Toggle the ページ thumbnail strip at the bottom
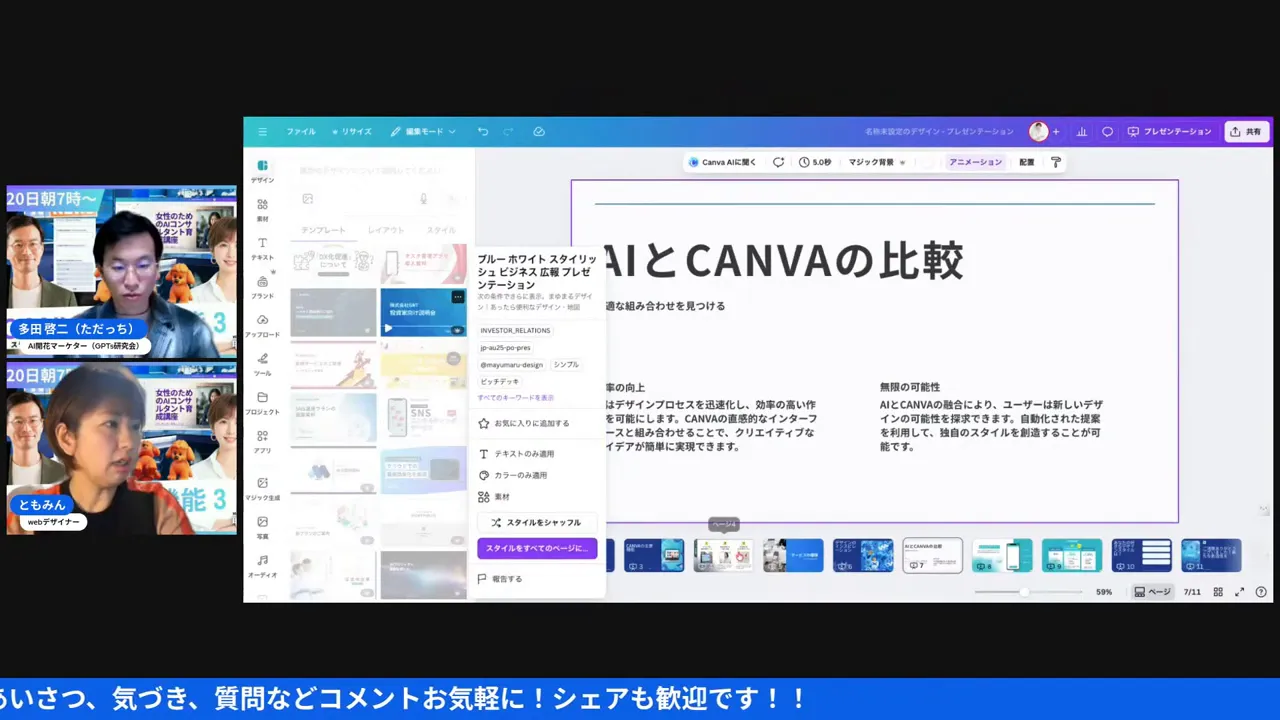Image resolution: width=1280 pixels, height=720 pixels. [1154, 591]
